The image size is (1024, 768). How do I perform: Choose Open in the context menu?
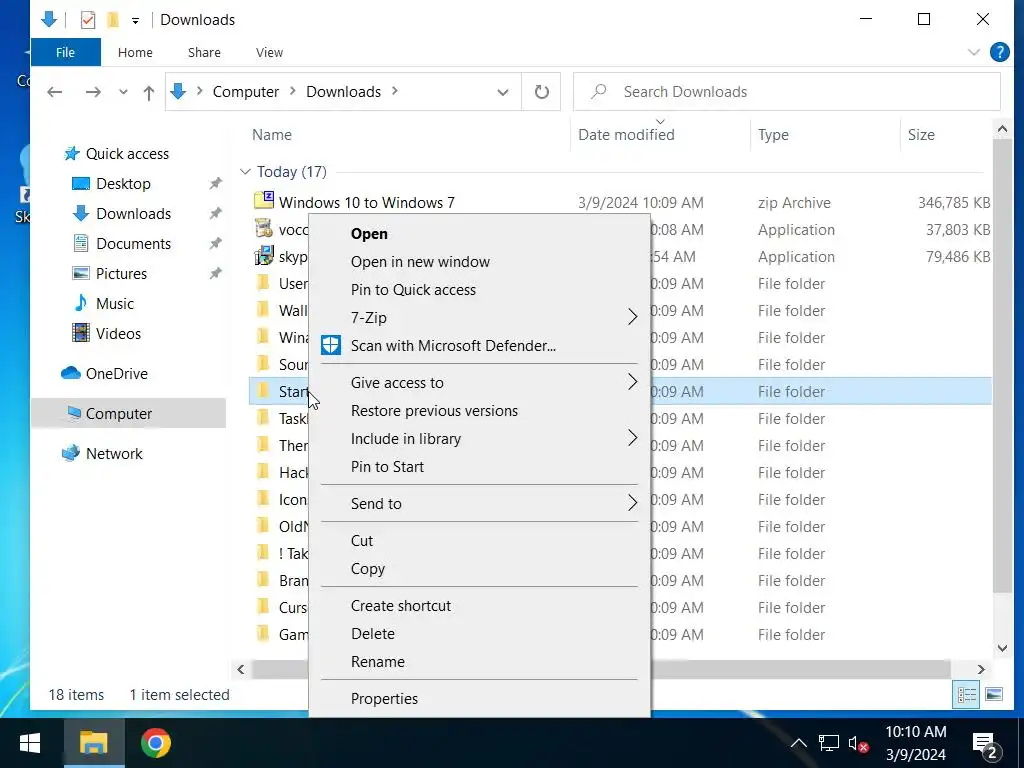coord(369,234)
